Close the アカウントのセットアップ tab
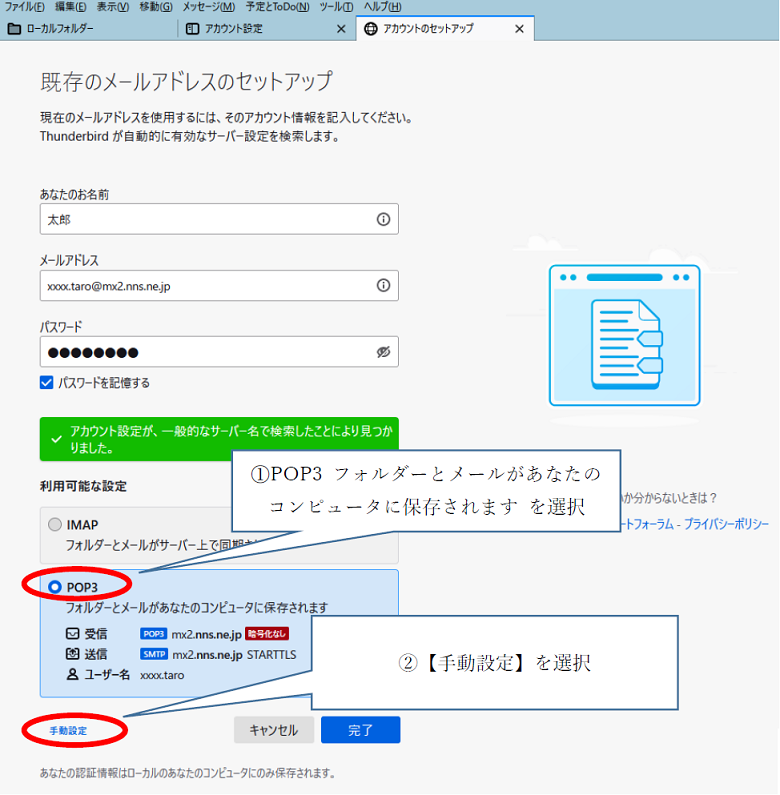The image size is (780, 795). tap(519, 29)
